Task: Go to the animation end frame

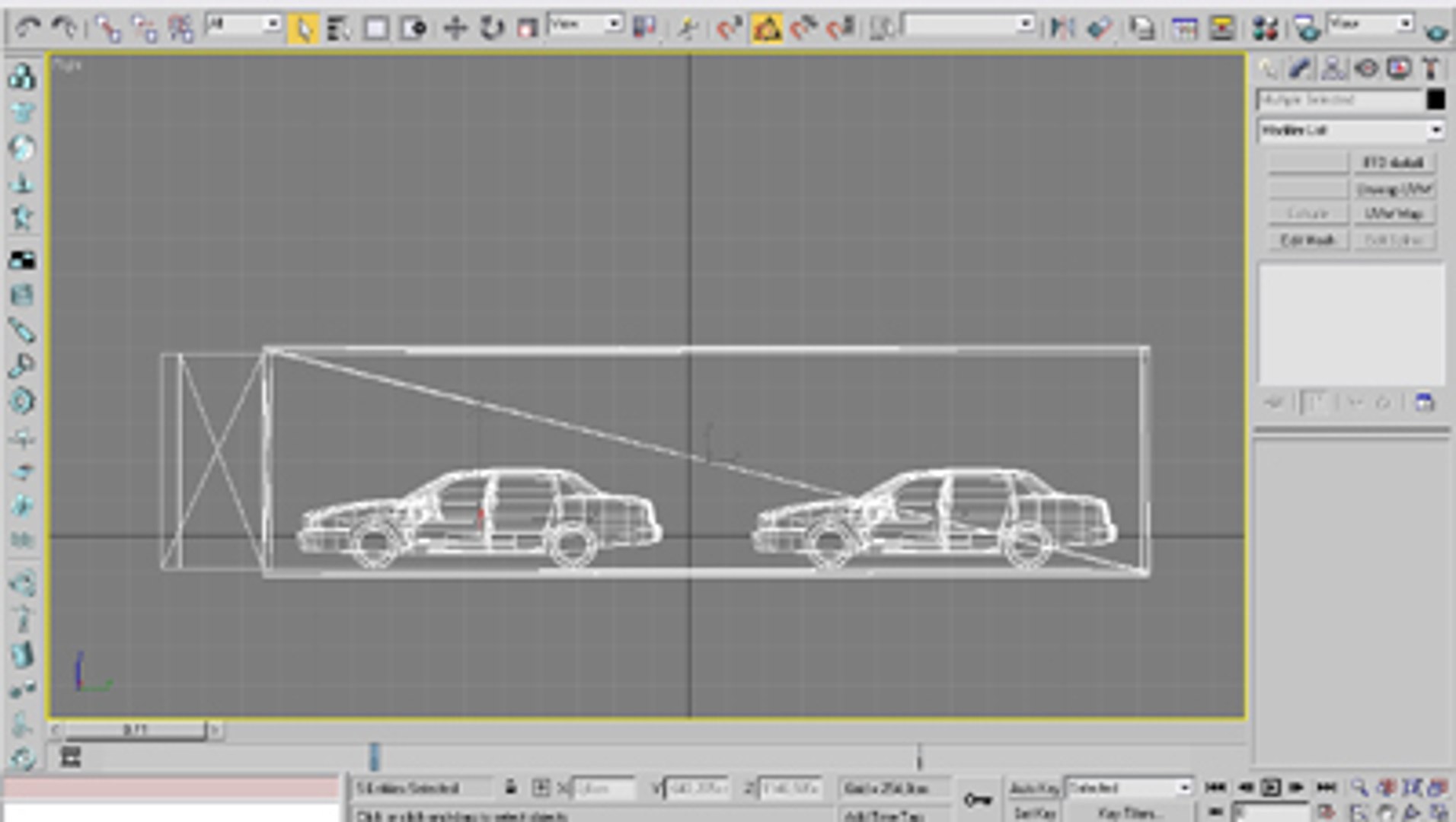Action: [1327, 787]
